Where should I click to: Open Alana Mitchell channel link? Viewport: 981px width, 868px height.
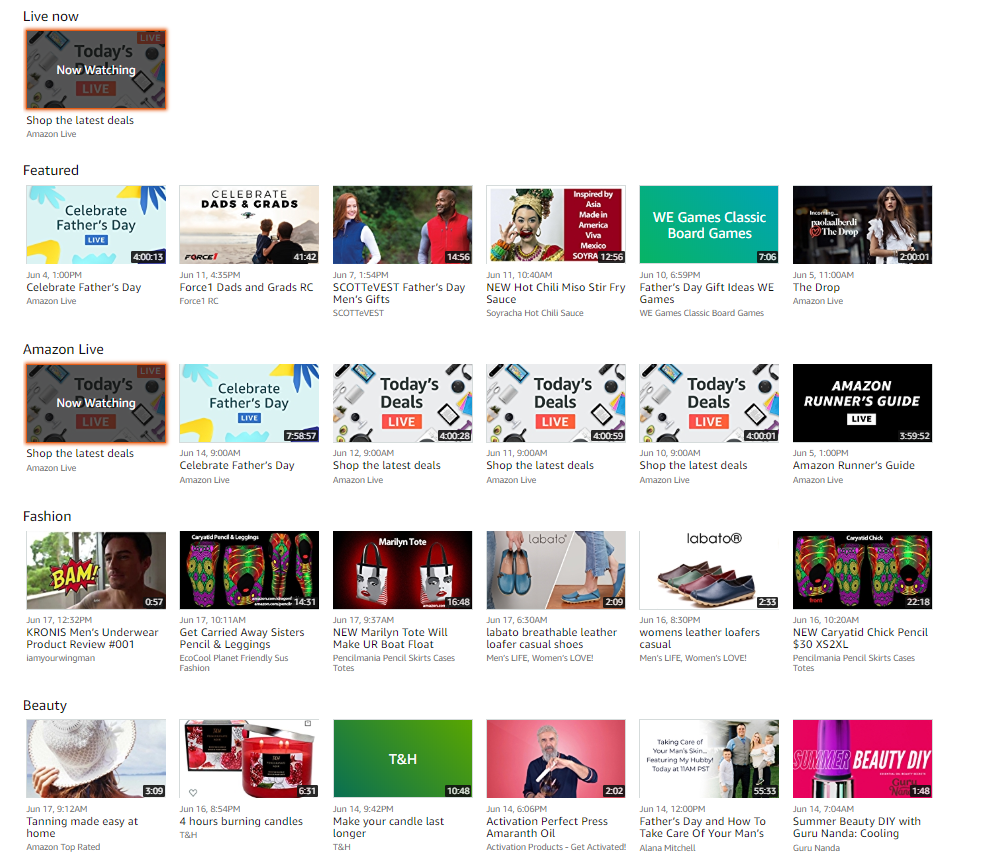tap(668, 848)
